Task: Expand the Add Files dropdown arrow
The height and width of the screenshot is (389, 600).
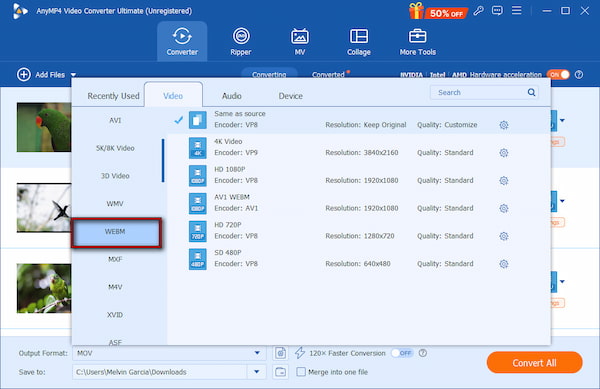Action: (73, 75)
